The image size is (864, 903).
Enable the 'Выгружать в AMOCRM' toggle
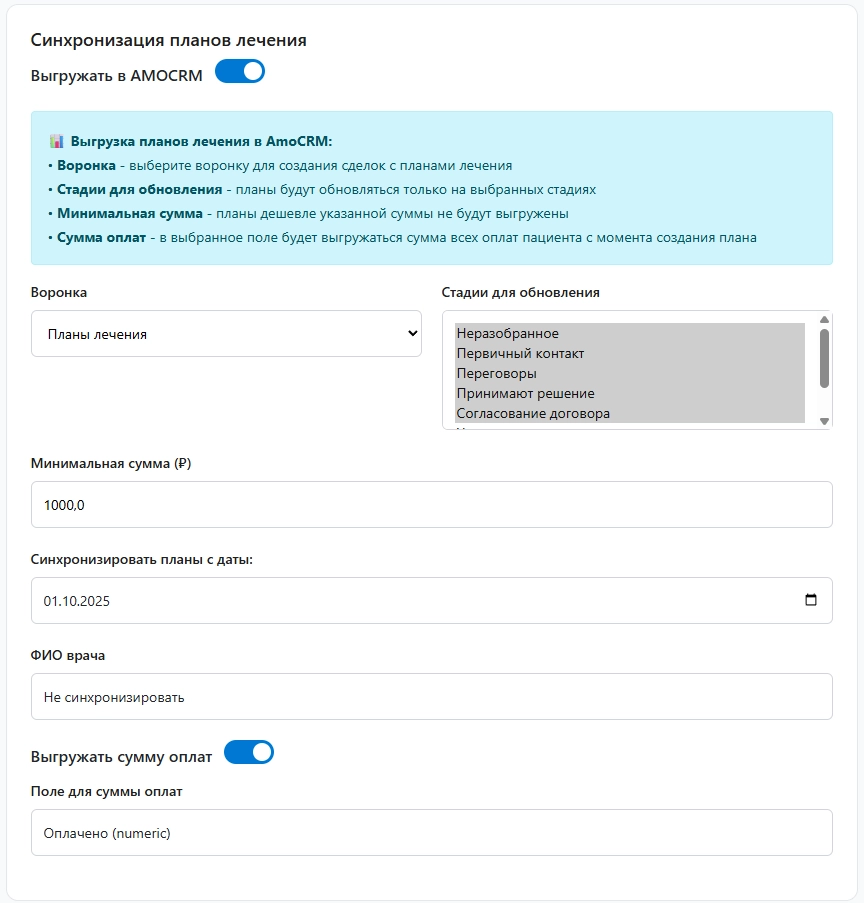tap(239, 71)
